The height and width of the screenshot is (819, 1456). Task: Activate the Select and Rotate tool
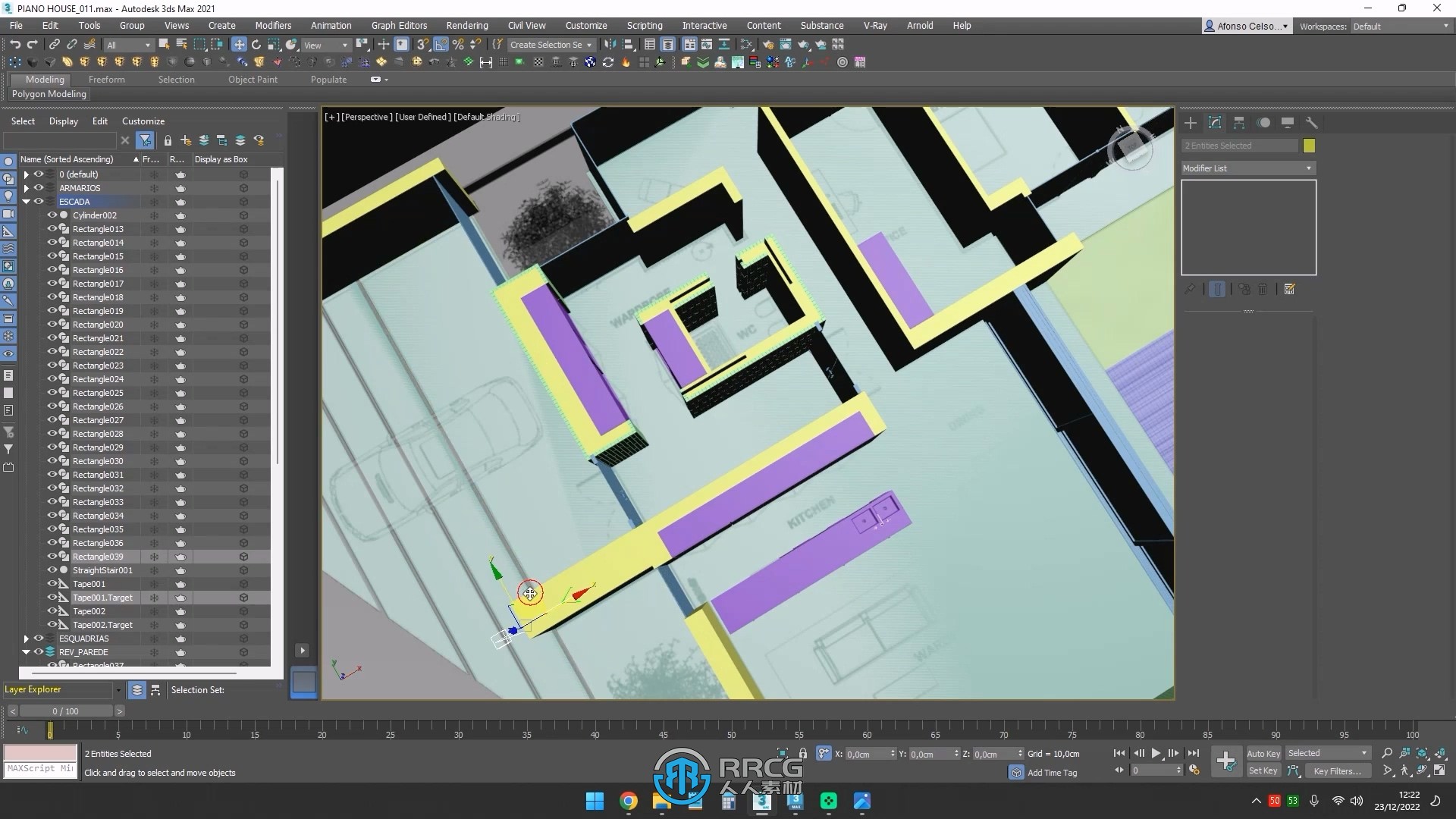(x=256, y=45)
